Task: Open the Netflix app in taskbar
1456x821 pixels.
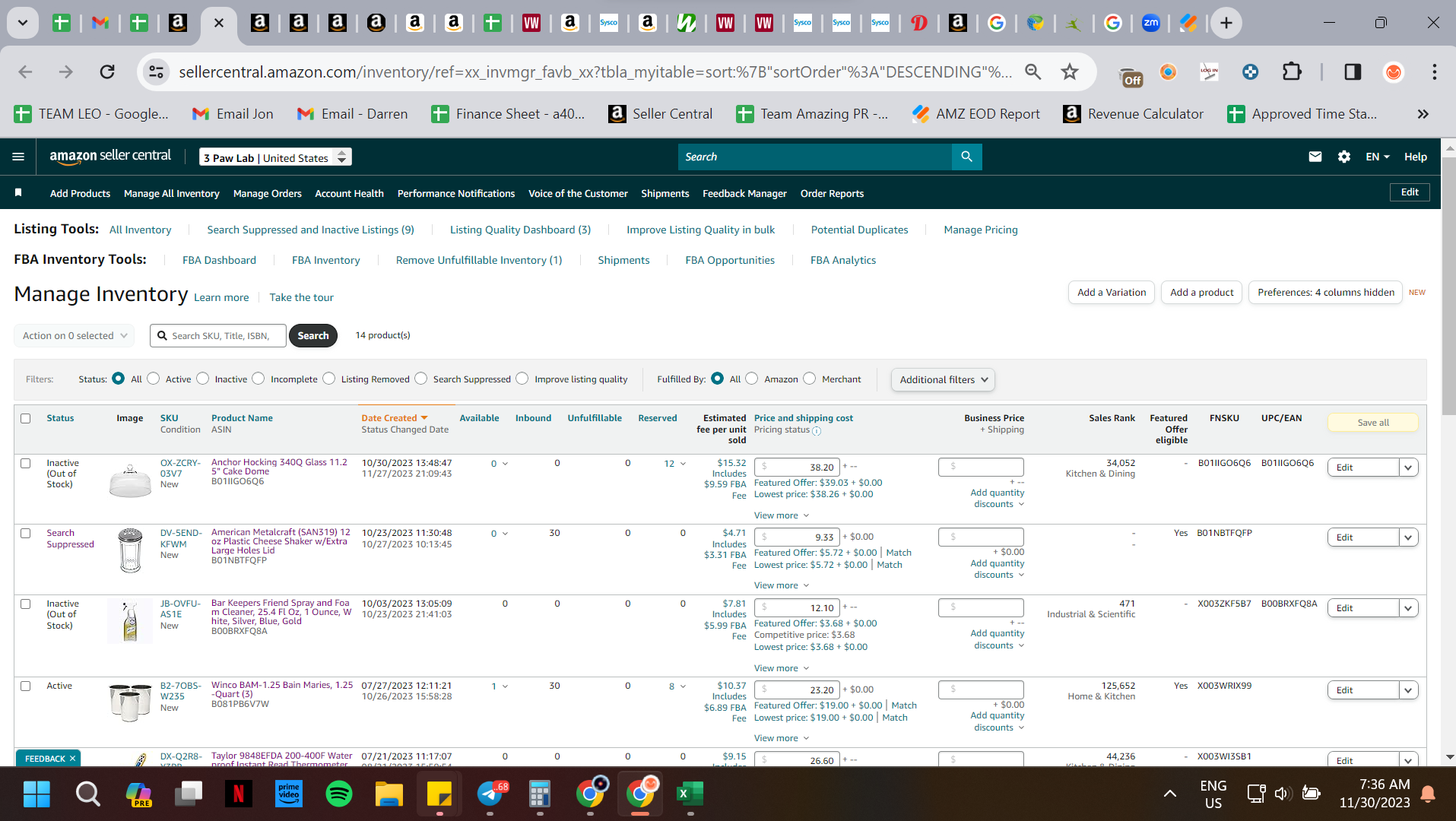Action: coord(238,794)
